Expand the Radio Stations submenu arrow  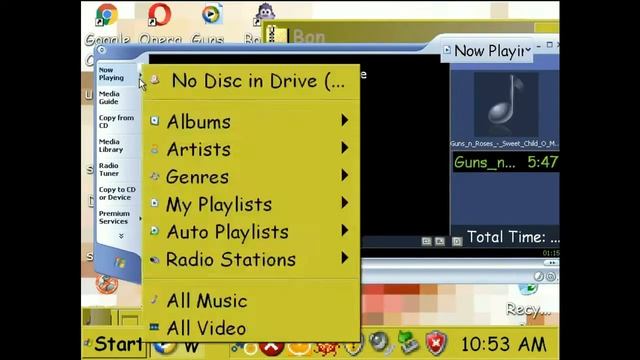pyautogui.click(x=345, y=258)
